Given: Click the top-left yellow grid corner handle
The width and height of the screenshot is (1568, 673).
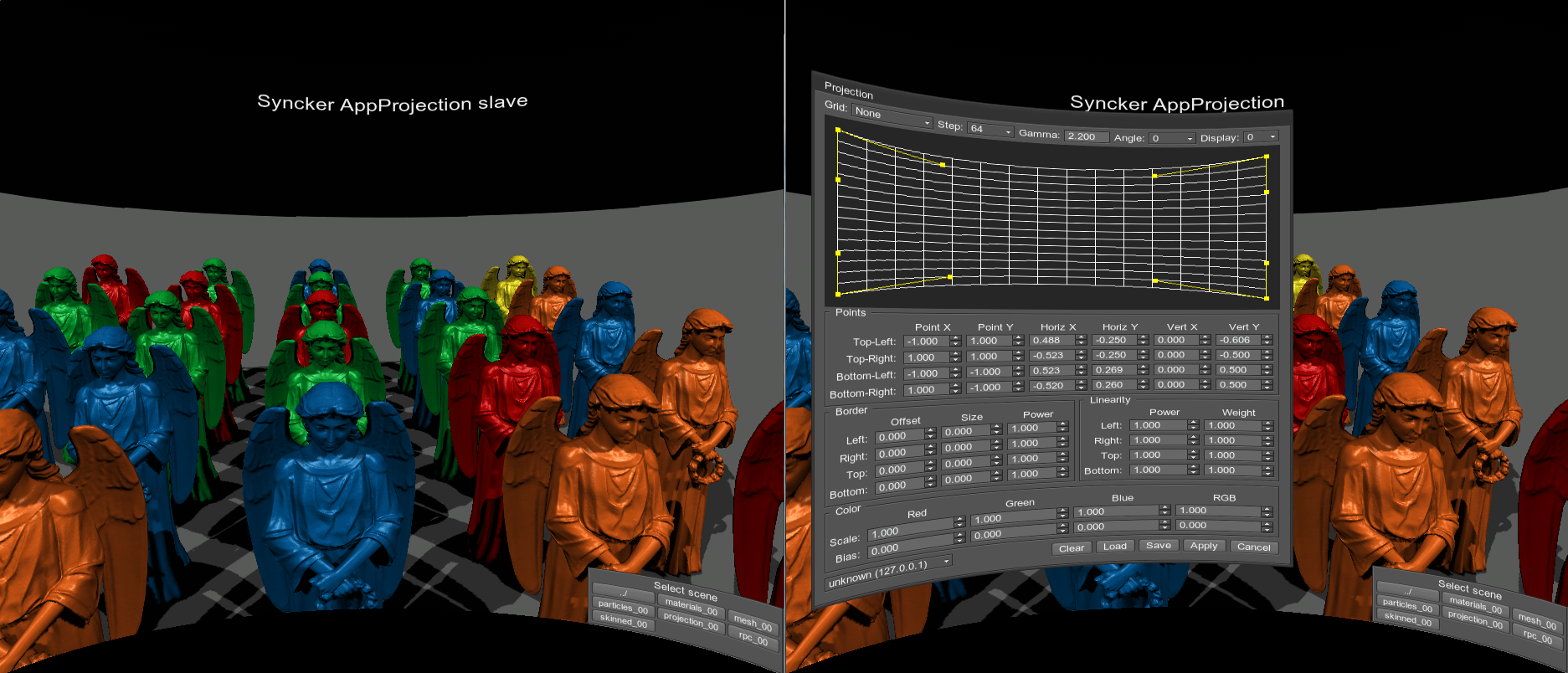Looking at the screenshot, I should click(838, 130).
